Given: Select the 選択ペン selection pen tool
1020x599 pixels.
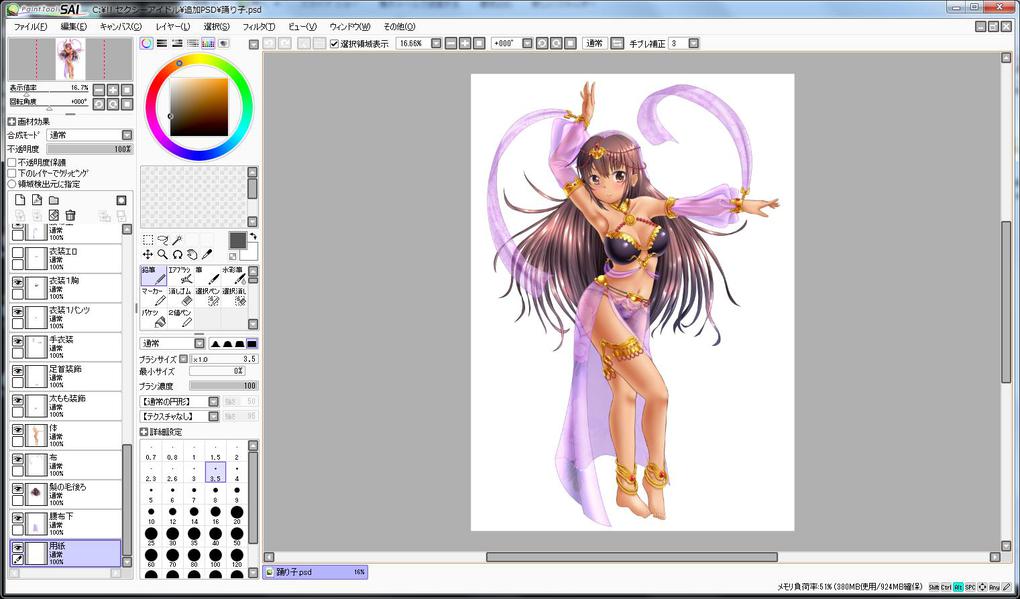Looking at the screenshot, I should (x=207, y=297).
